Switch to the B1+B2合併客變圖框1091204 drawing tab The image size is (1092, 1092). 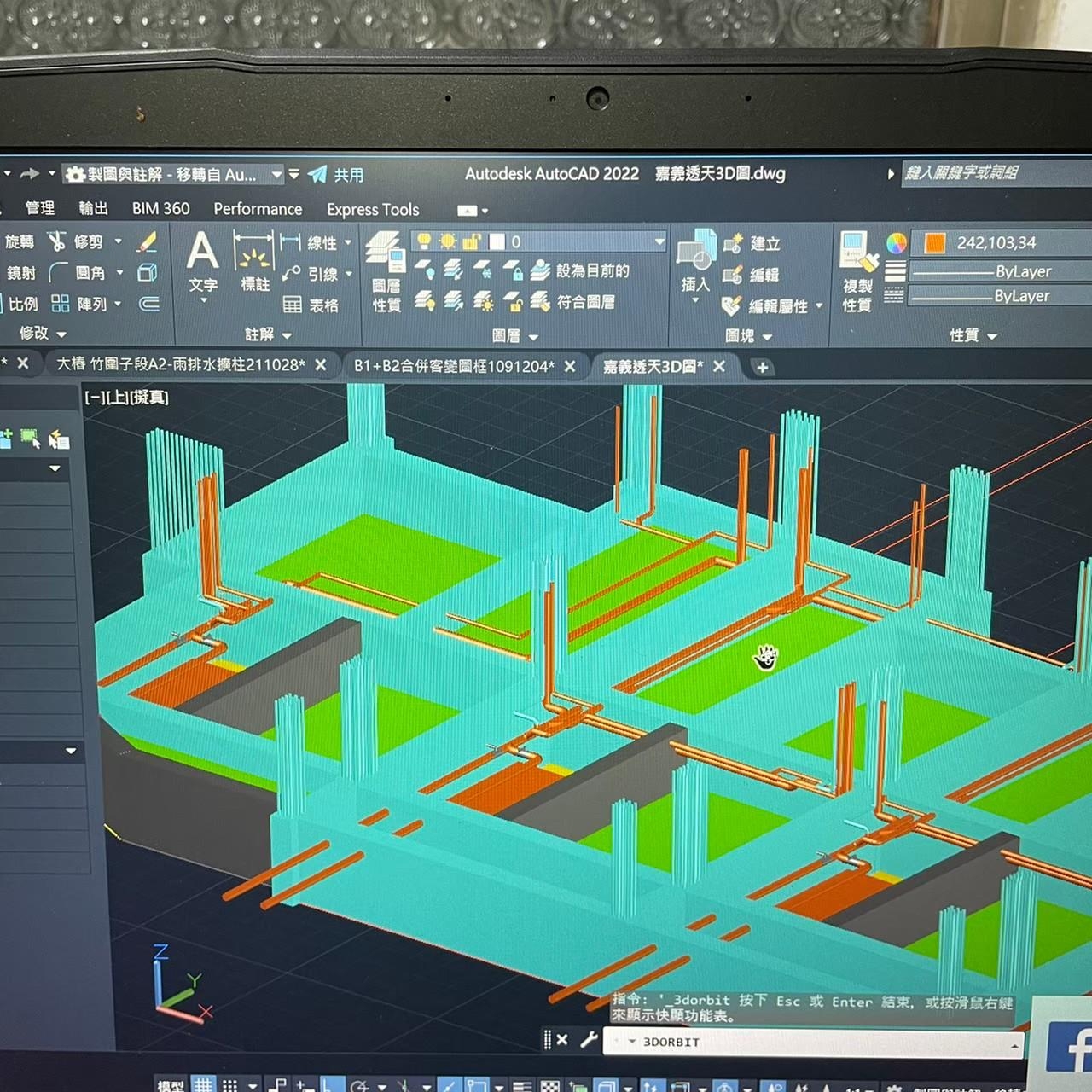(454, 366)
